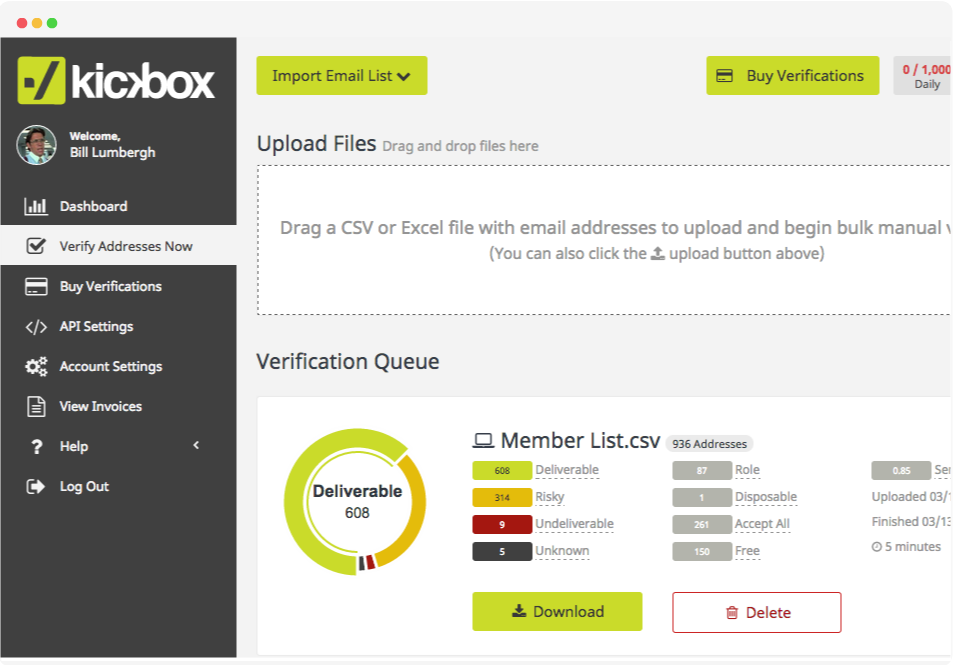Image resolution: width=954 pixels, height=665 pixels.
Task: Click the 0 / 1,000 Daily counter
Action: point(924,75)
